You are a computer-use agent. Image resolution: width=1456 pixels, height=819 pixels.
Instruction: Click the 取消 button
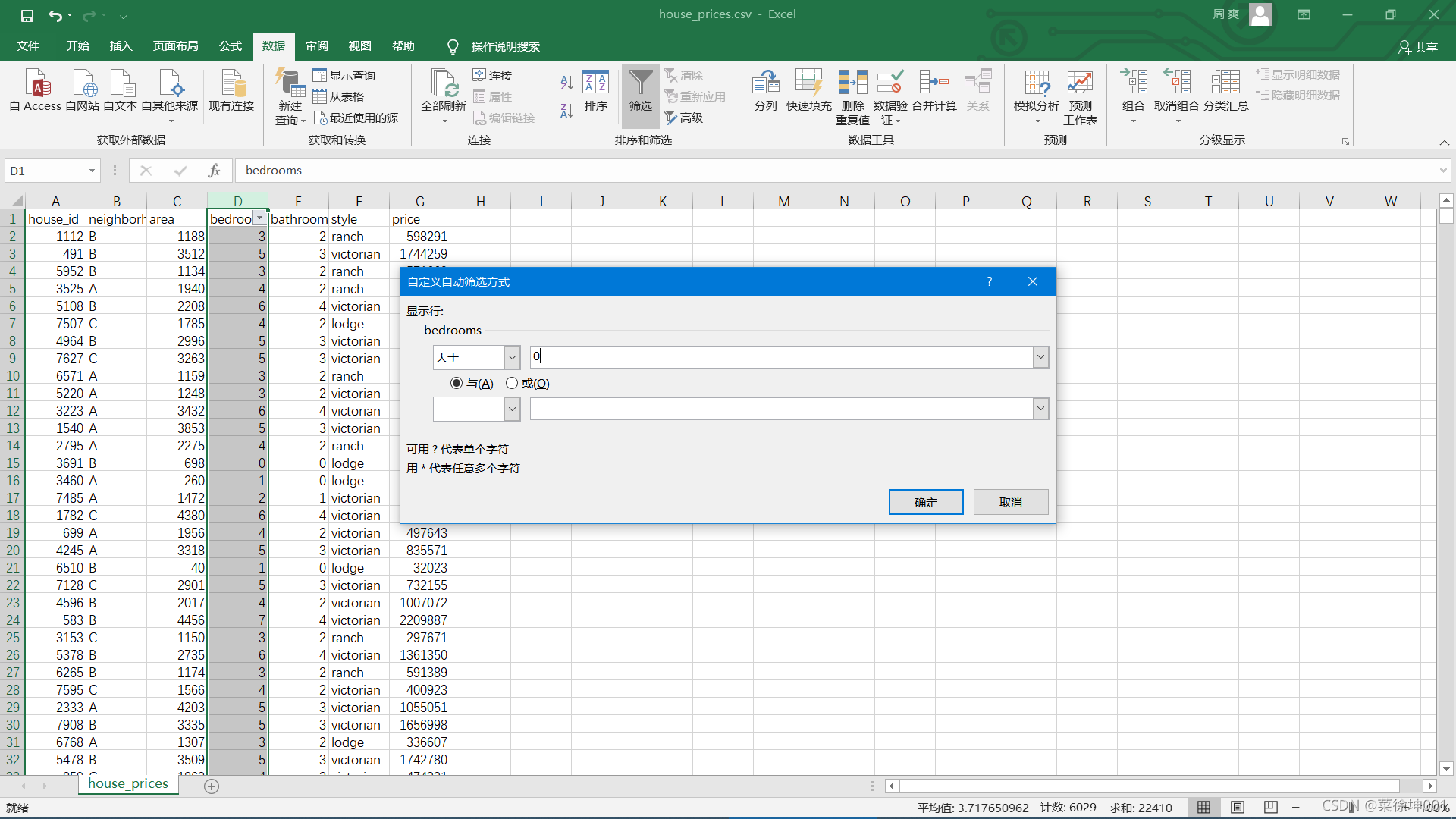tap(1011, 502)
